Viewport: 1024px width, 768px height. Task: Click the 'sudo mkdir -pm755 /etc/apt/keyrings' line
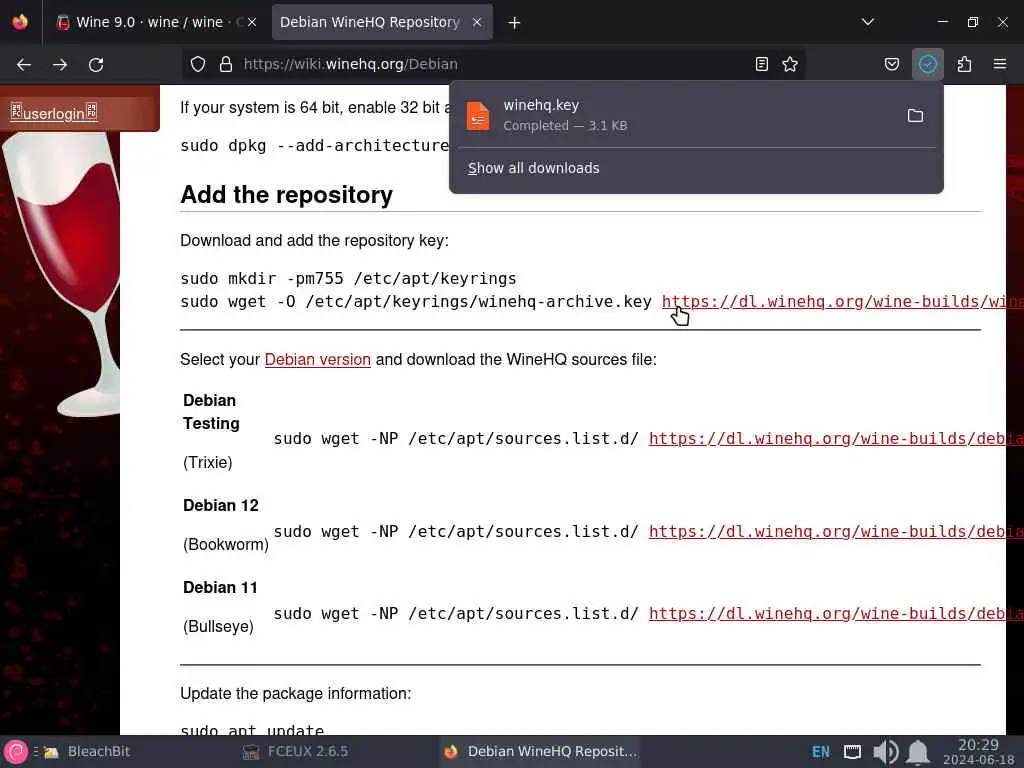(348, 279)
